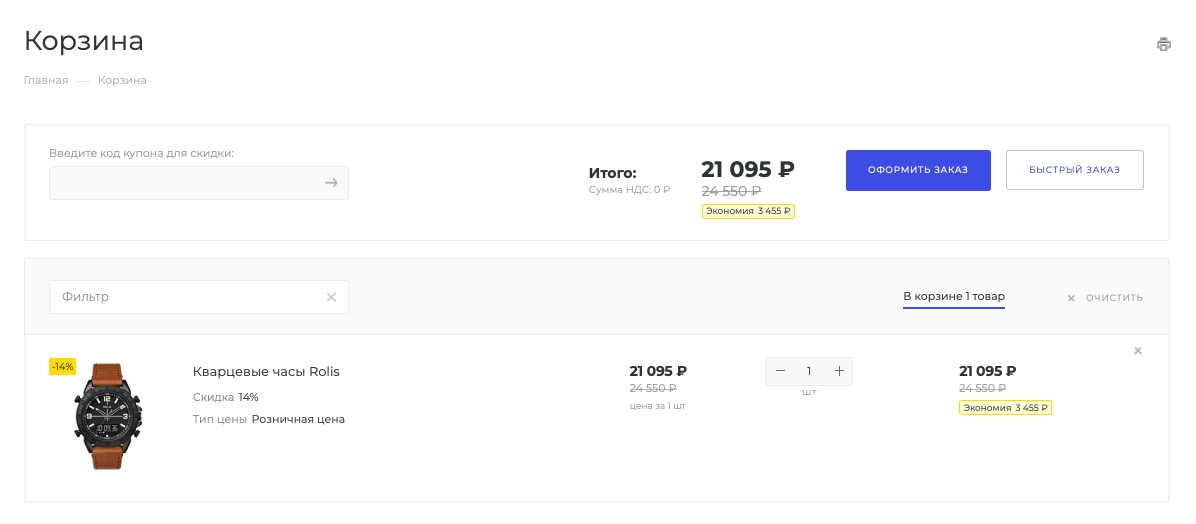Apply coupon with arrow icon
The image size is (1196, 524).
(x=331, y=183)
